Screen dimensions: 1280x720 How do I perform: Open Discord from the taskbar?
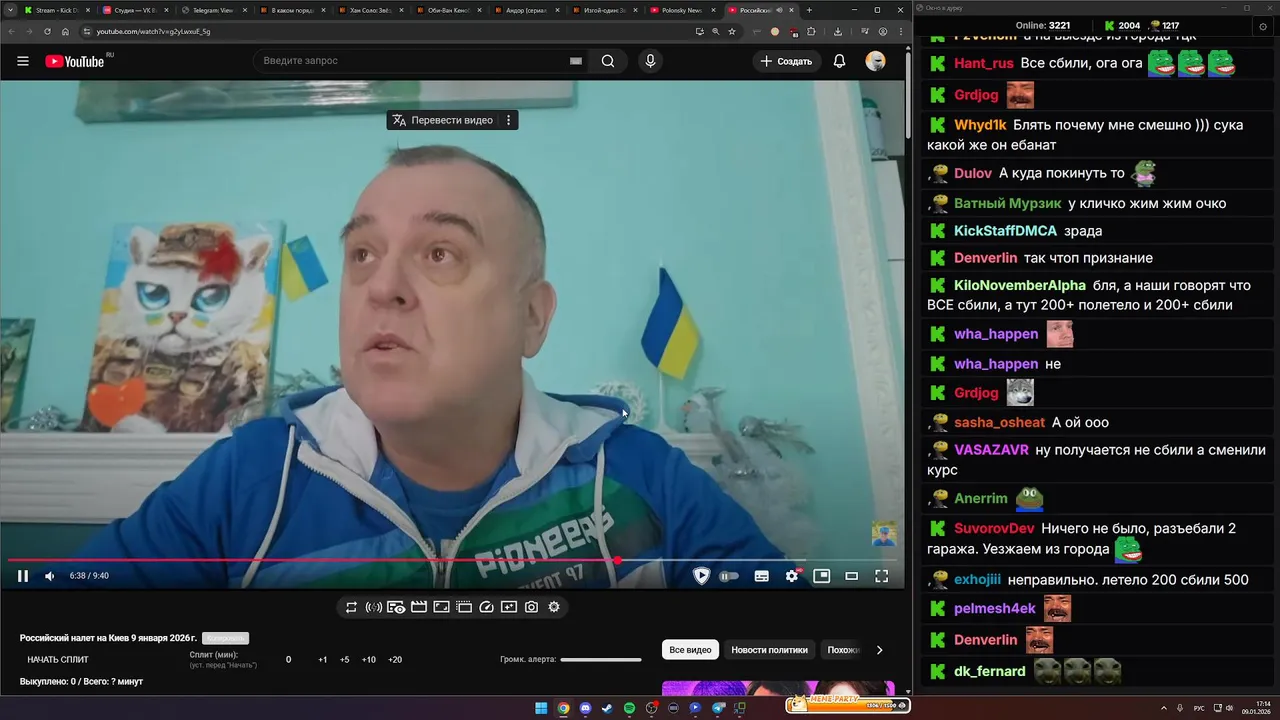tap(585, 708)
